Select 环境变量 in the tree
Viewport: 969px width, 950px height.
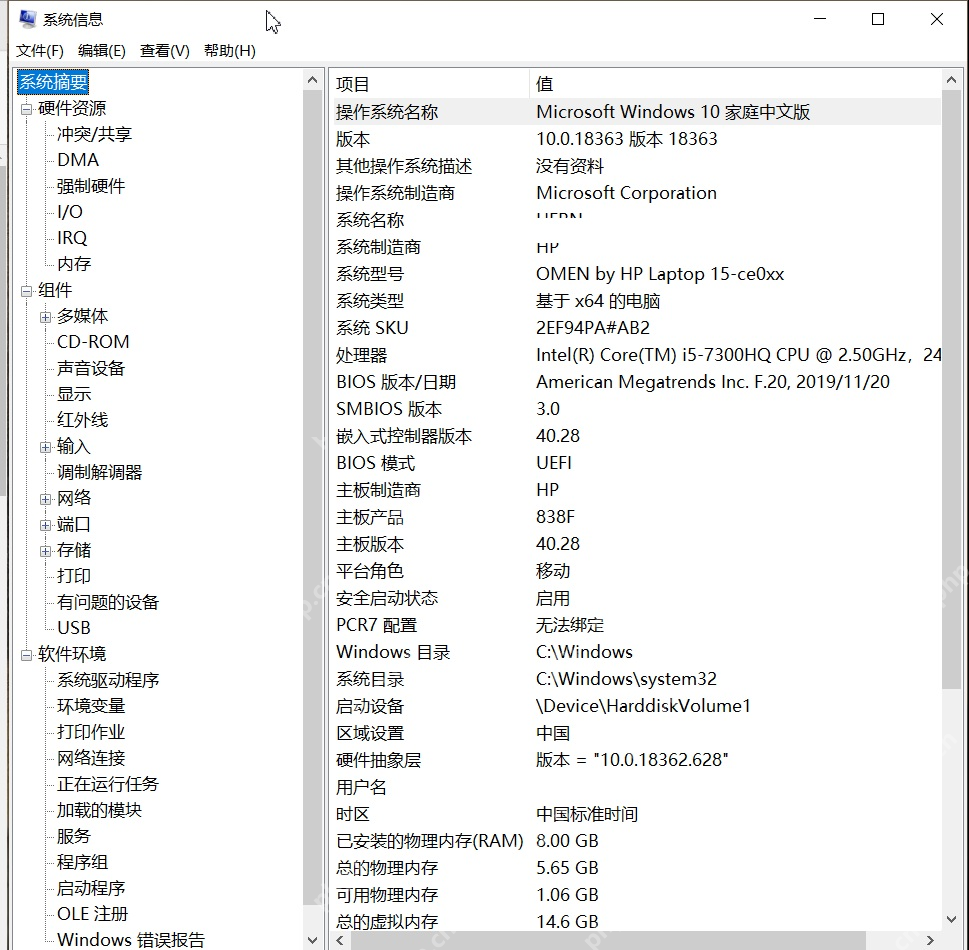pyautogui.click(x=91, y=706)
